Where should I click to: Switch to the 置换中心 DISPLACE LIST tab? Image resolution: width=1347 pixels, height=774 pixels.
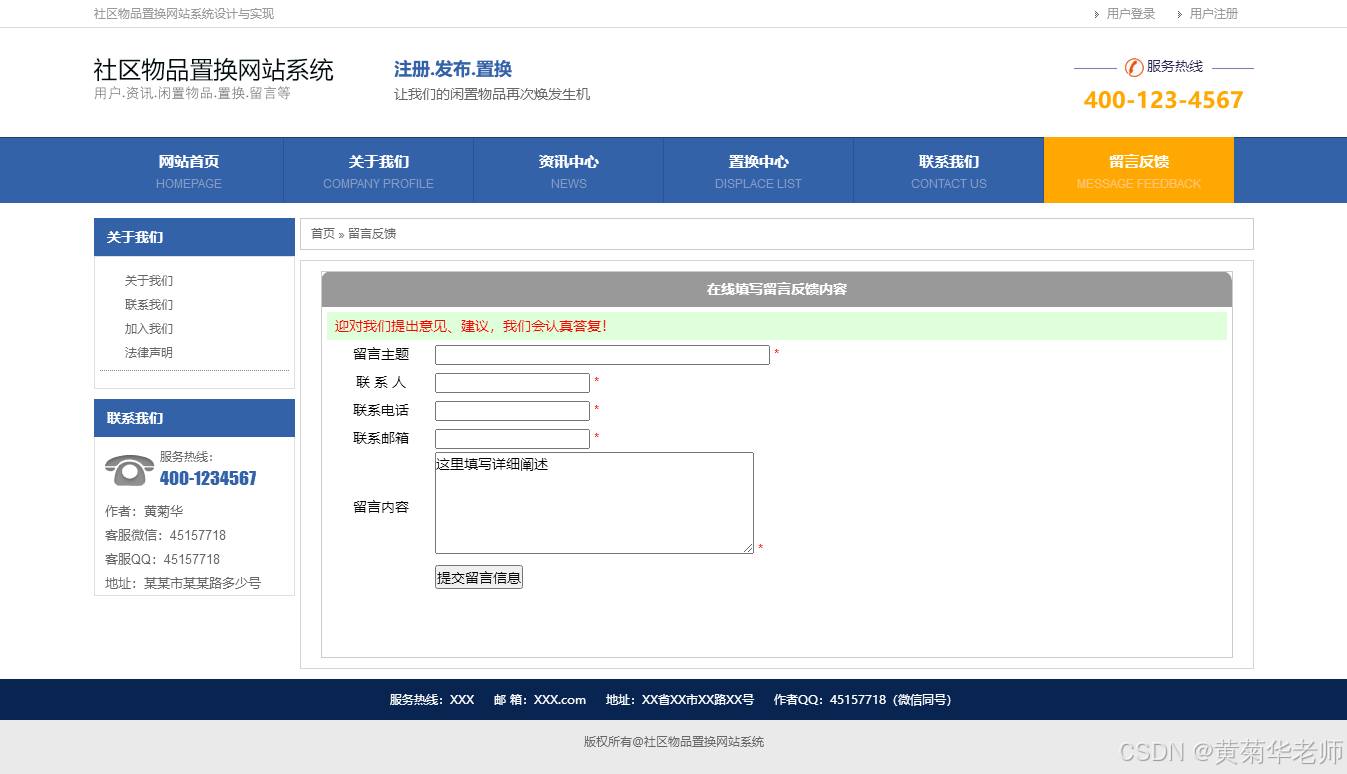coord(758,170)
